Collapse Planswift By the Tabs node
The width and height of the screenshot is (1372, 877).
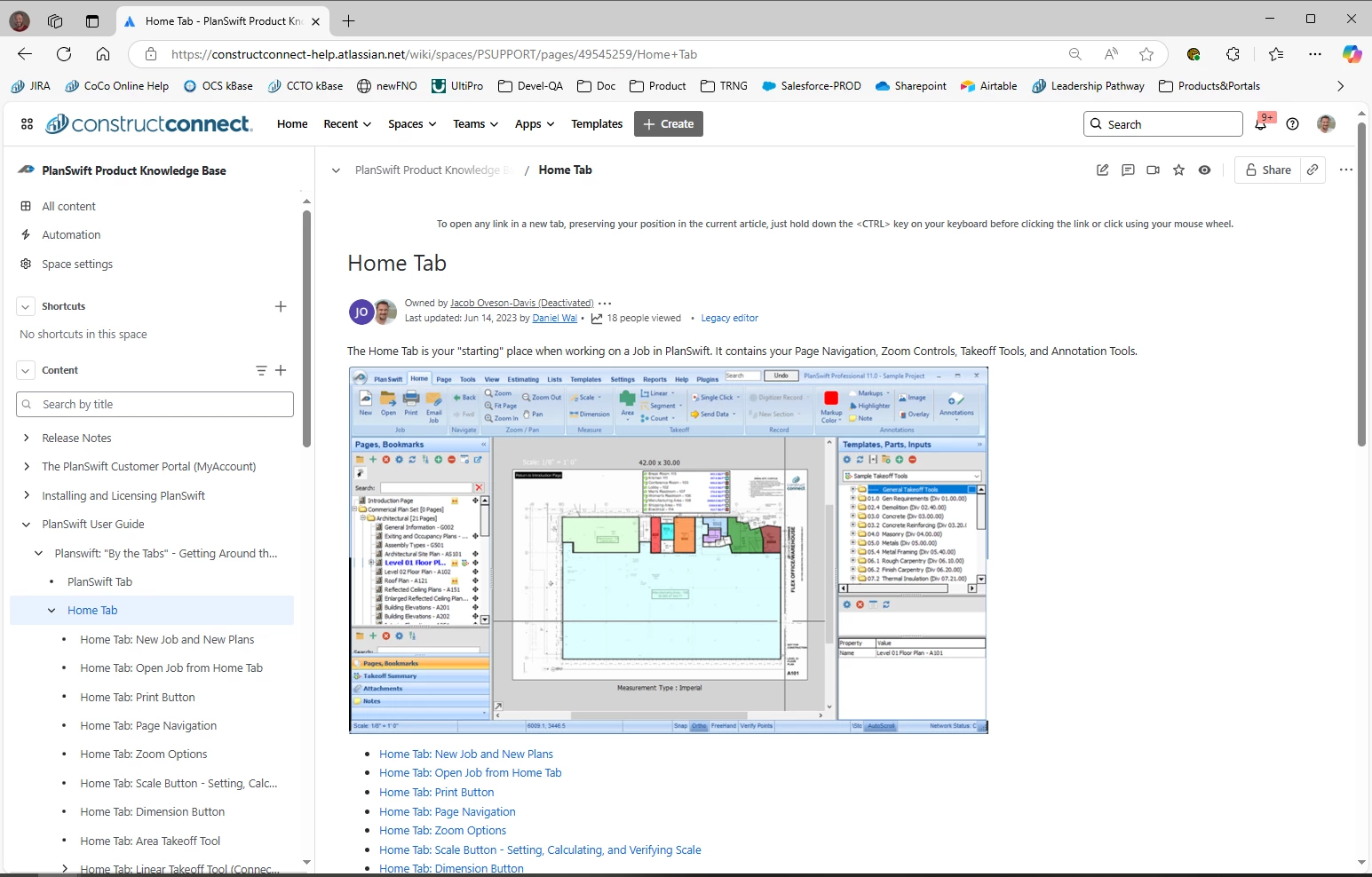tap(38, 553)
